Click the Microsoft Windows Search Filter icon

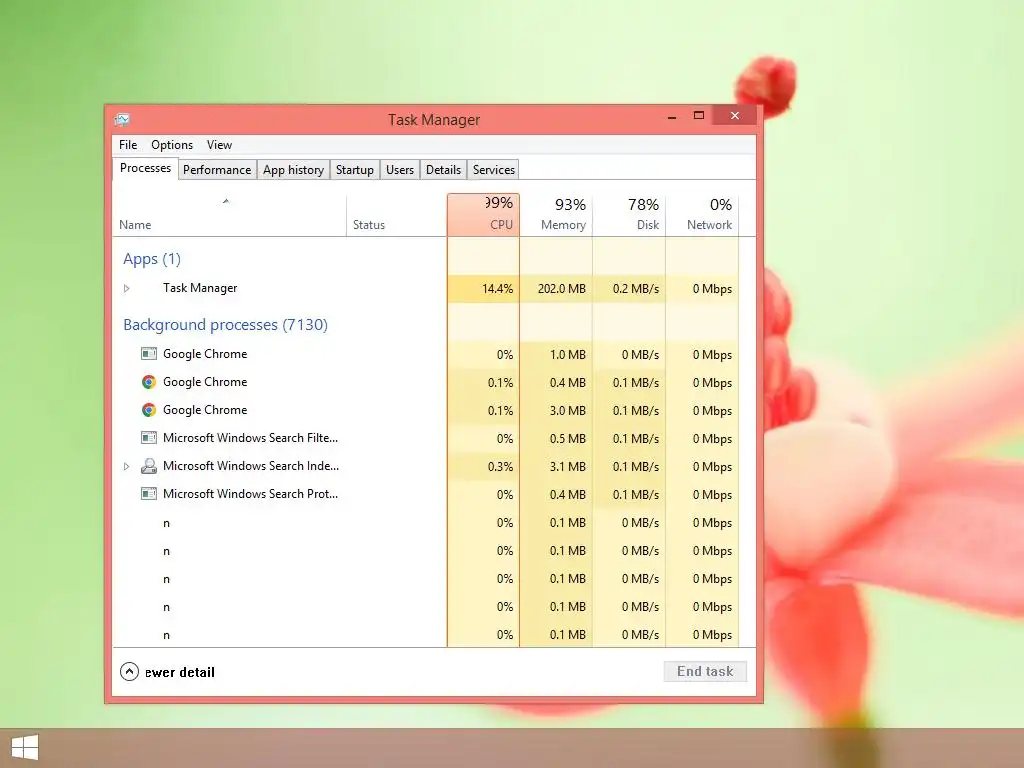click(149, 438)
